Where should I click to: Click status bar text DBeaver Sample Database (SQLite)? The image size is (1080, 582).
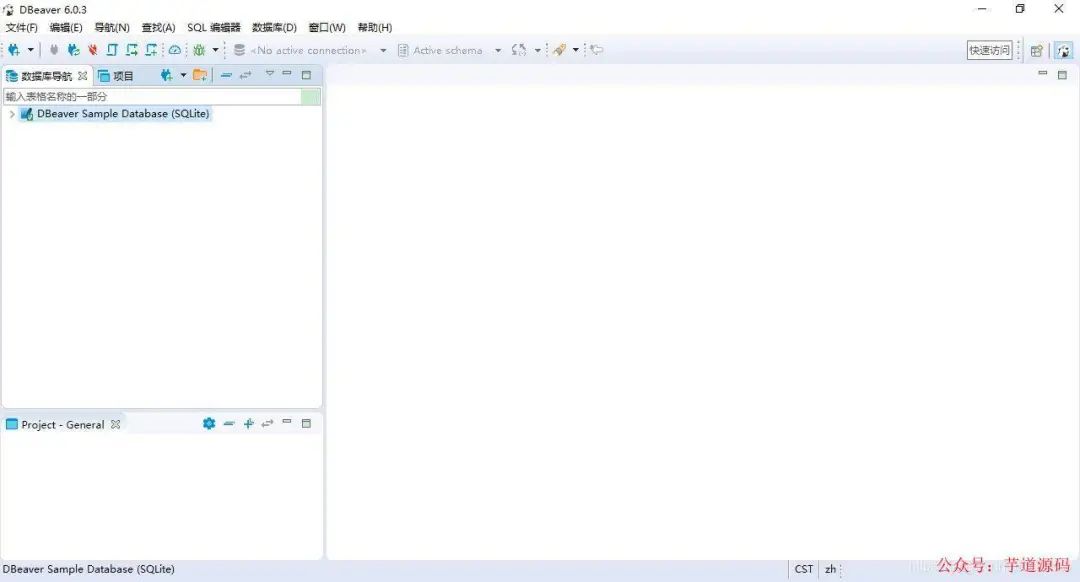pos(89,570)
